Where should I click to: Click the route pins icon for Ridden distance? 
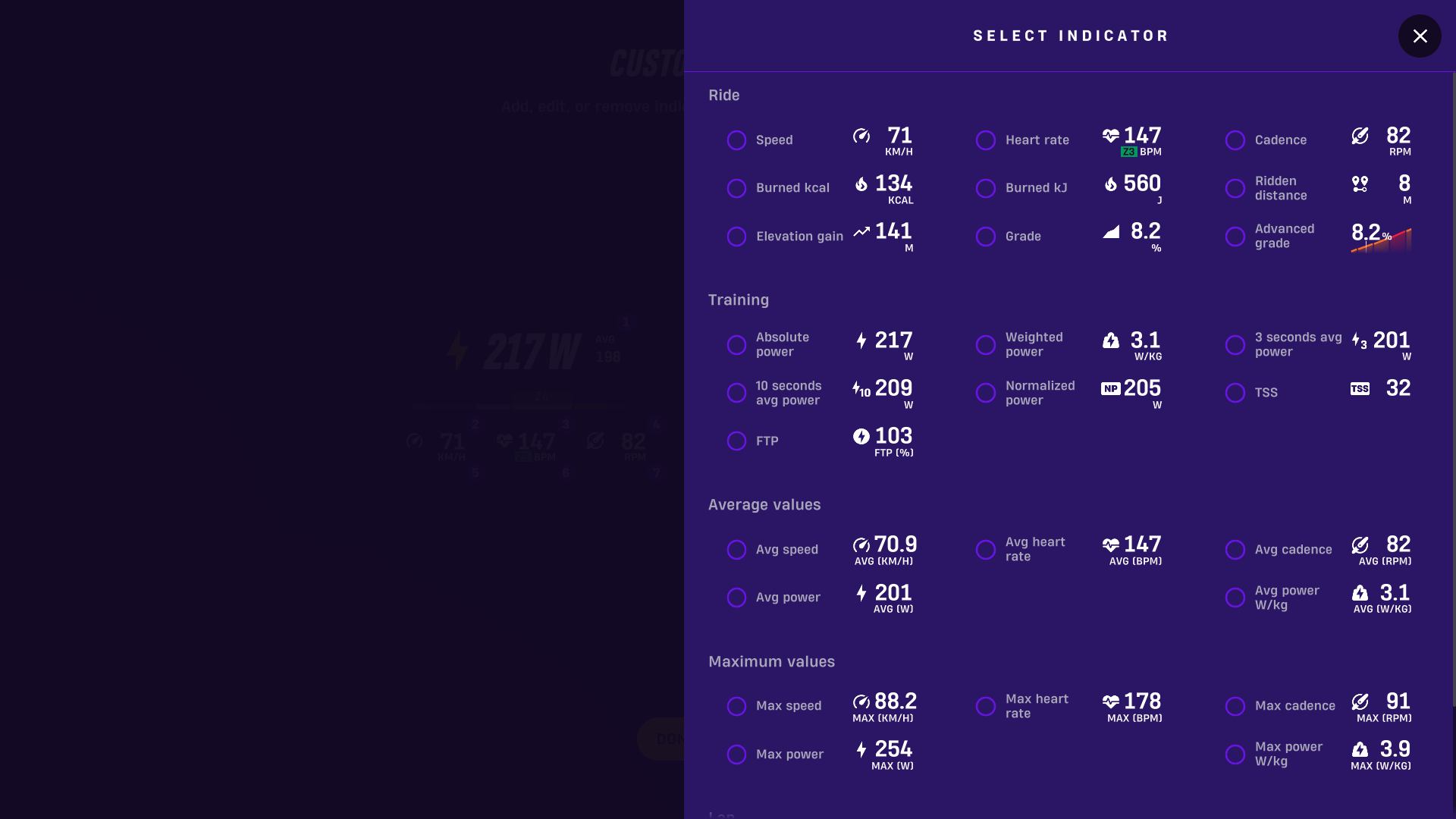pos(1360,184)
